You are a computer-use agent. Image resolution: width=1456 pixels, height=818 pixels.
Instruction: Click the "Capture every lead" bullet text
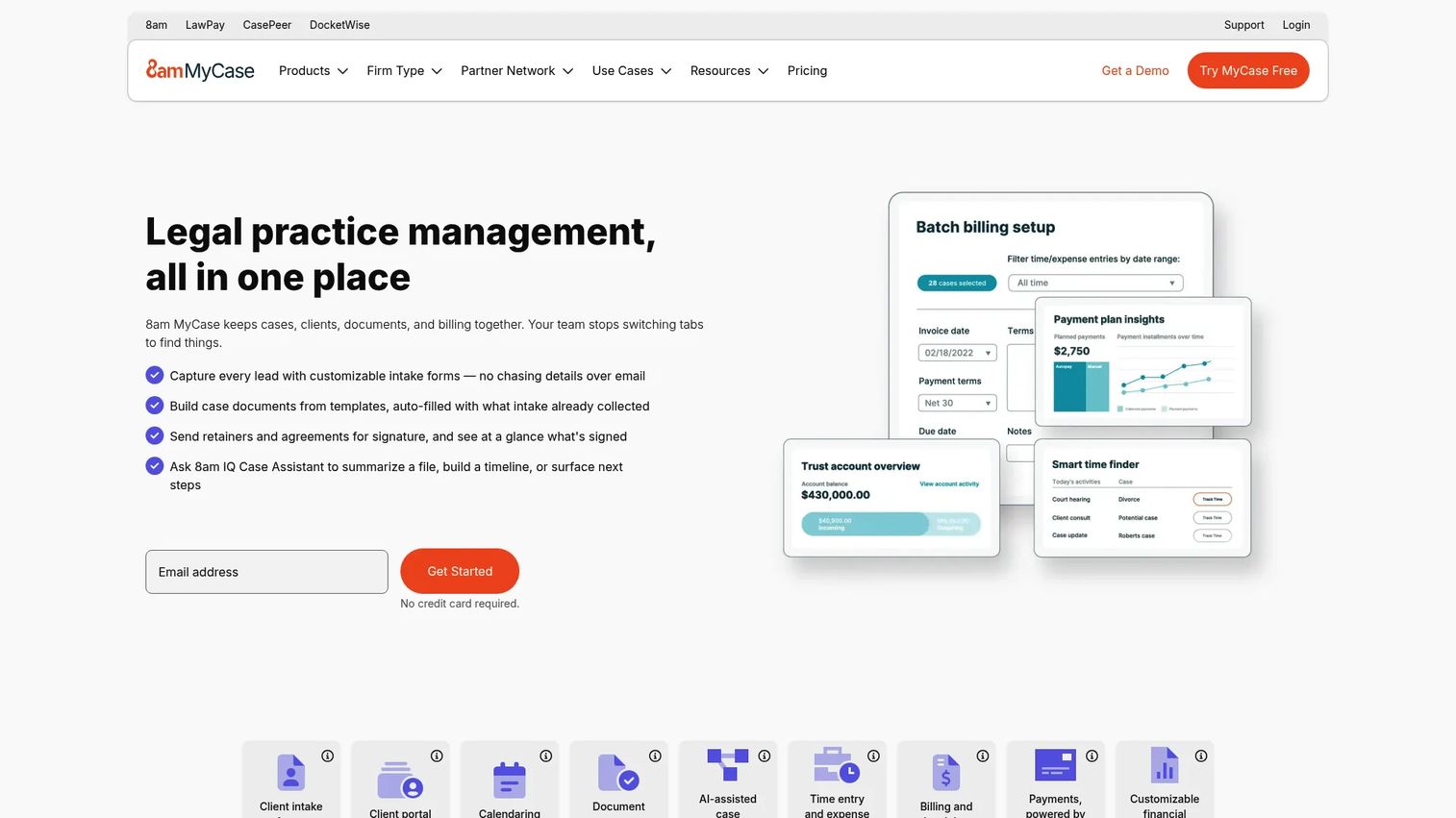point(408,376)
